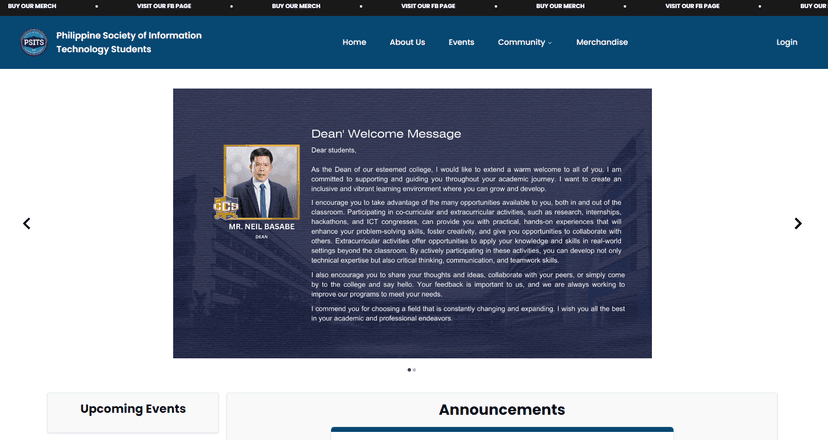Click the Announcements section heading
828x440 pixels.
click(501, 410)
